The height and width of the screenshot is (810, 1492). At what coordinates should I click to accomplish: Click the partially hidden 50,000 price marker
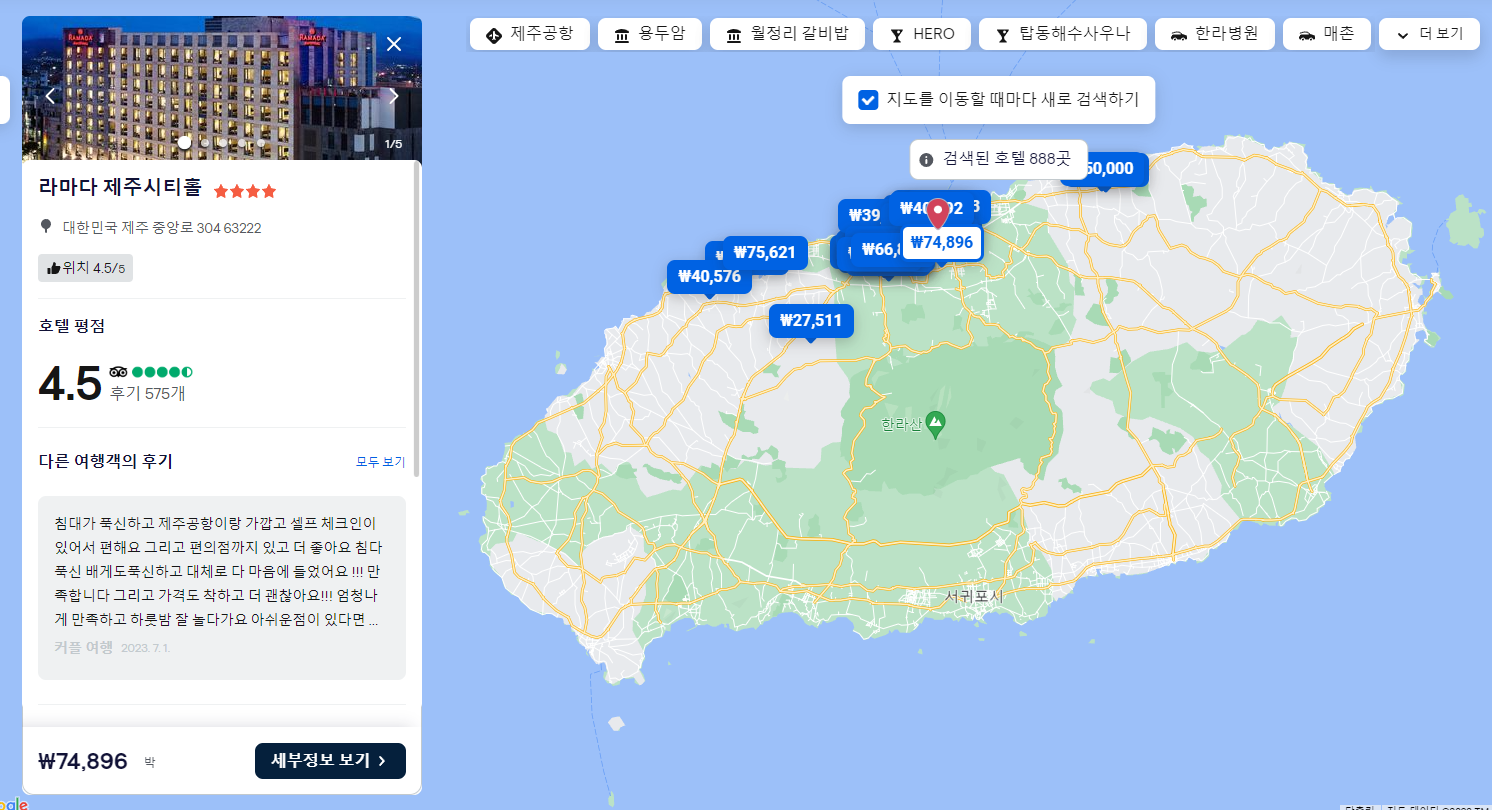click(x=1112, y=169)
